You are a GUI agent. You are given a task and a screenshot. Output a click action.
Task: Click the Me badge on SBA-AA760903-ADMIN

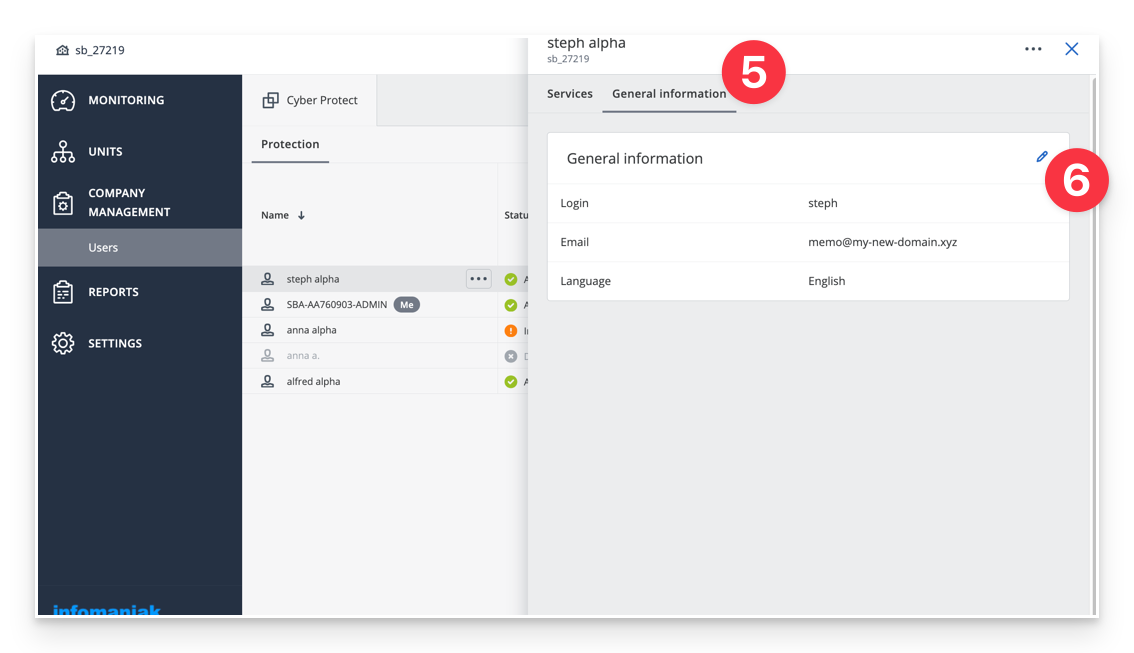pos(406,304)
